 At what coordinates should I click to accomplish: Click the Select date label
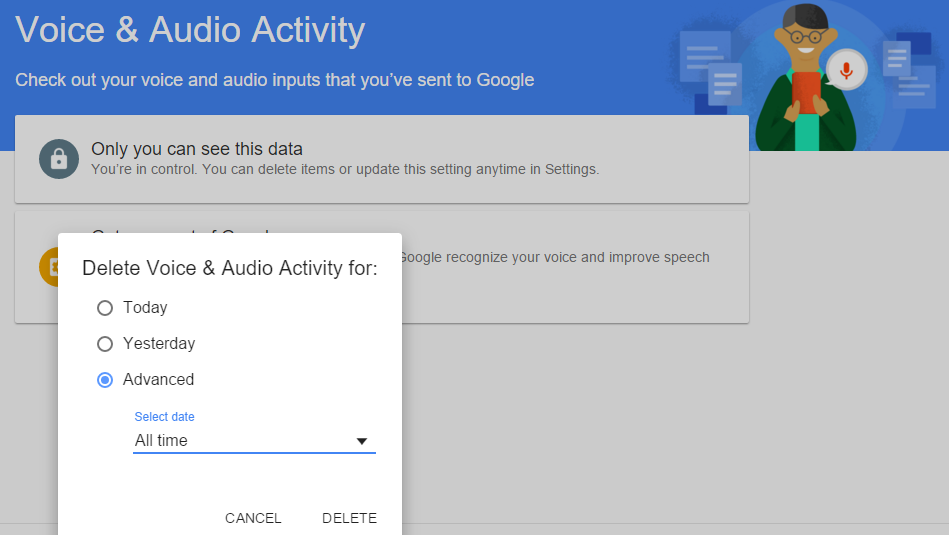[164, 416]
